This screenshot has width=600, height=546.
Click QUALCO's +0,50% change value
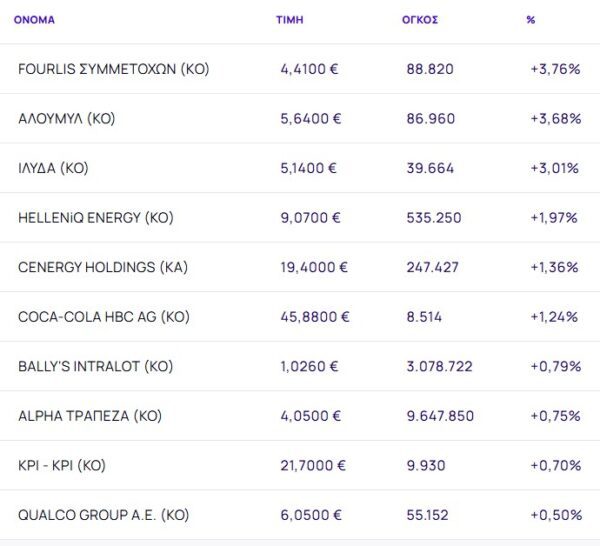click(555, 515)
